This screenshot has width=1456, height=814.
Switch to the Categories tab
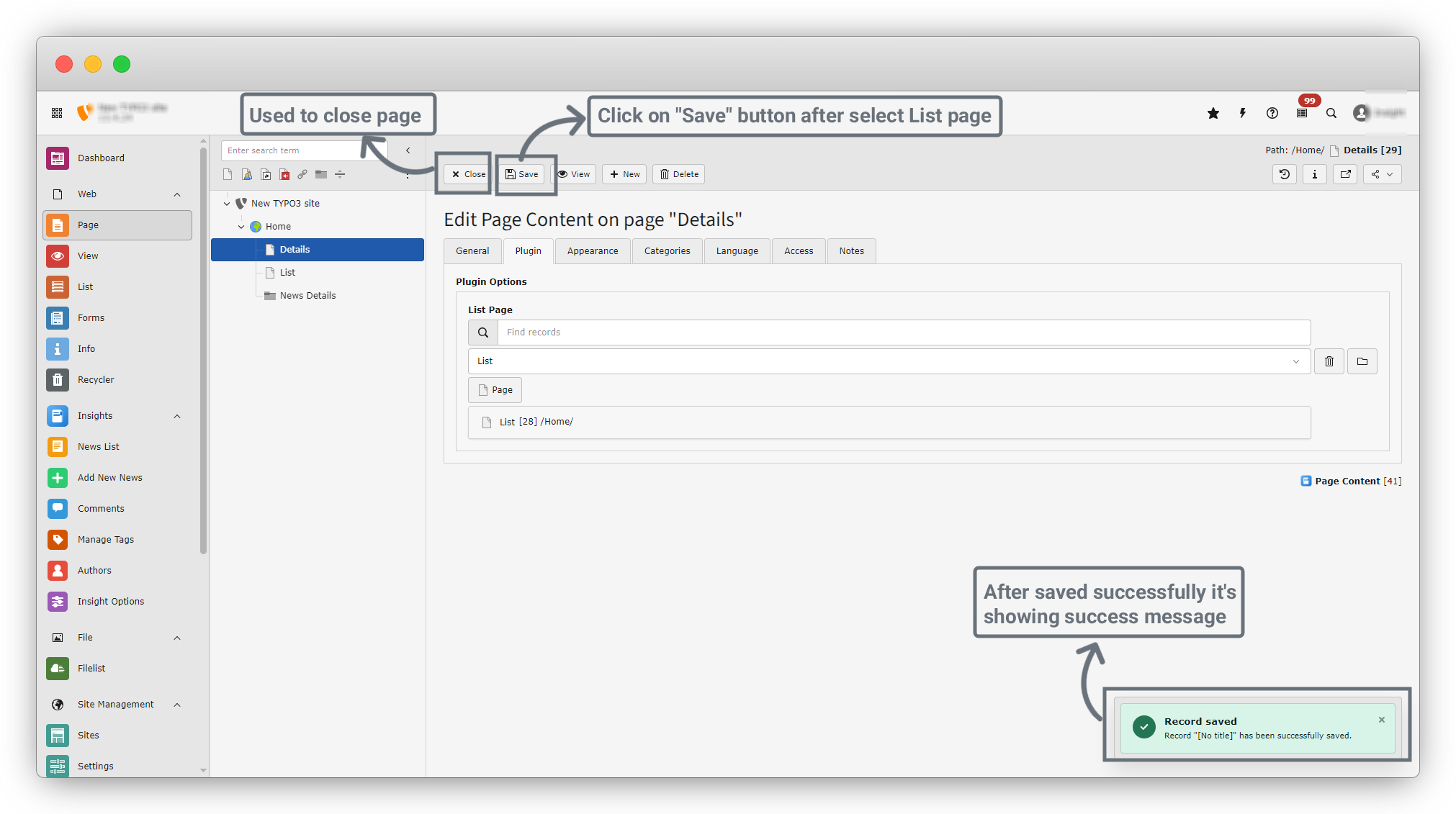click(x=667, y=251)
